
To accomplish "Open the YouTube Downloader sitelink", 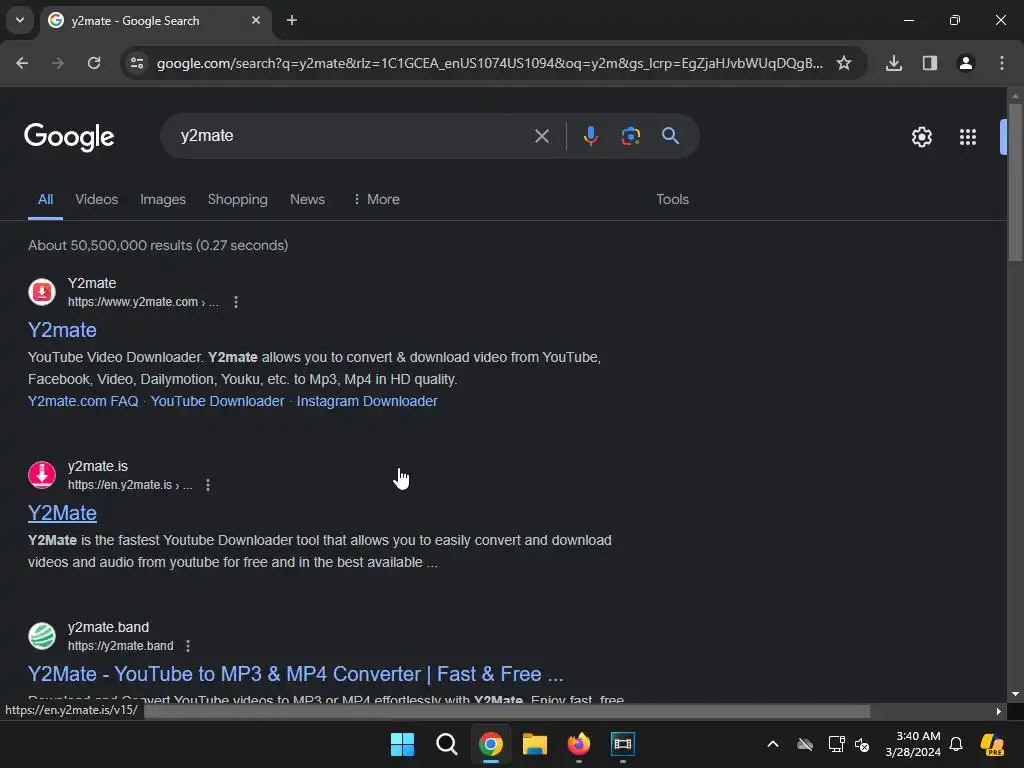I will [x=217, y=402].
